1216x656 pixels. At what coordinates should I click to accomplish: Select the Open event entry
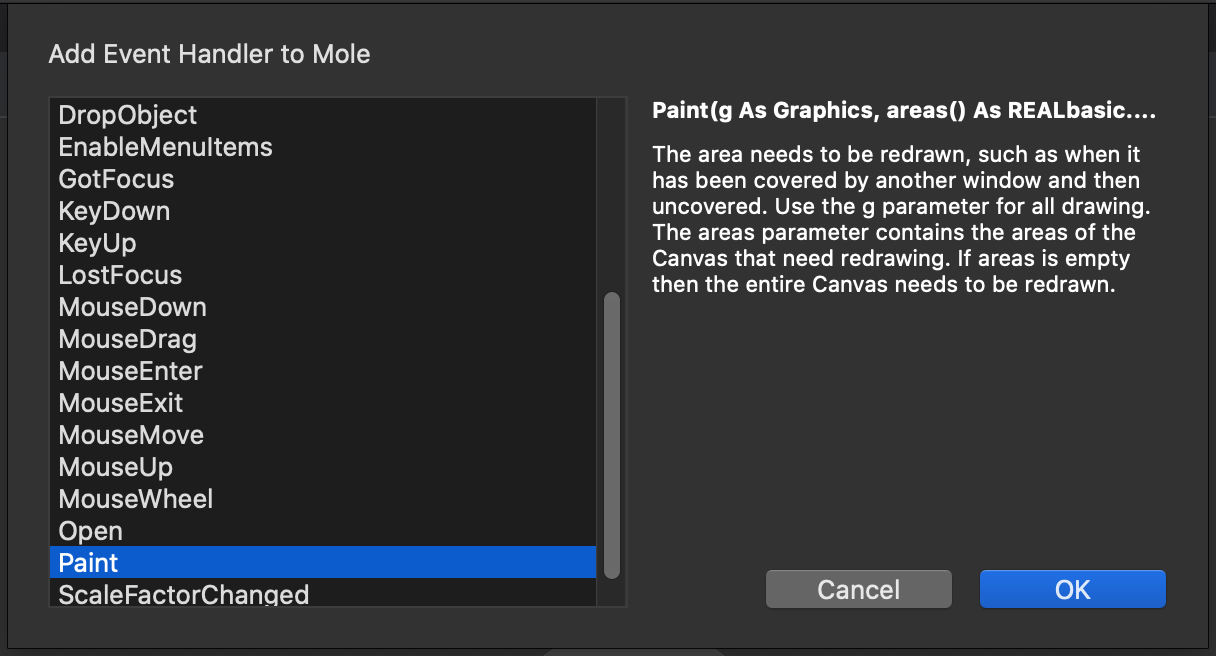pyautogui.click(x=323, y=531)
